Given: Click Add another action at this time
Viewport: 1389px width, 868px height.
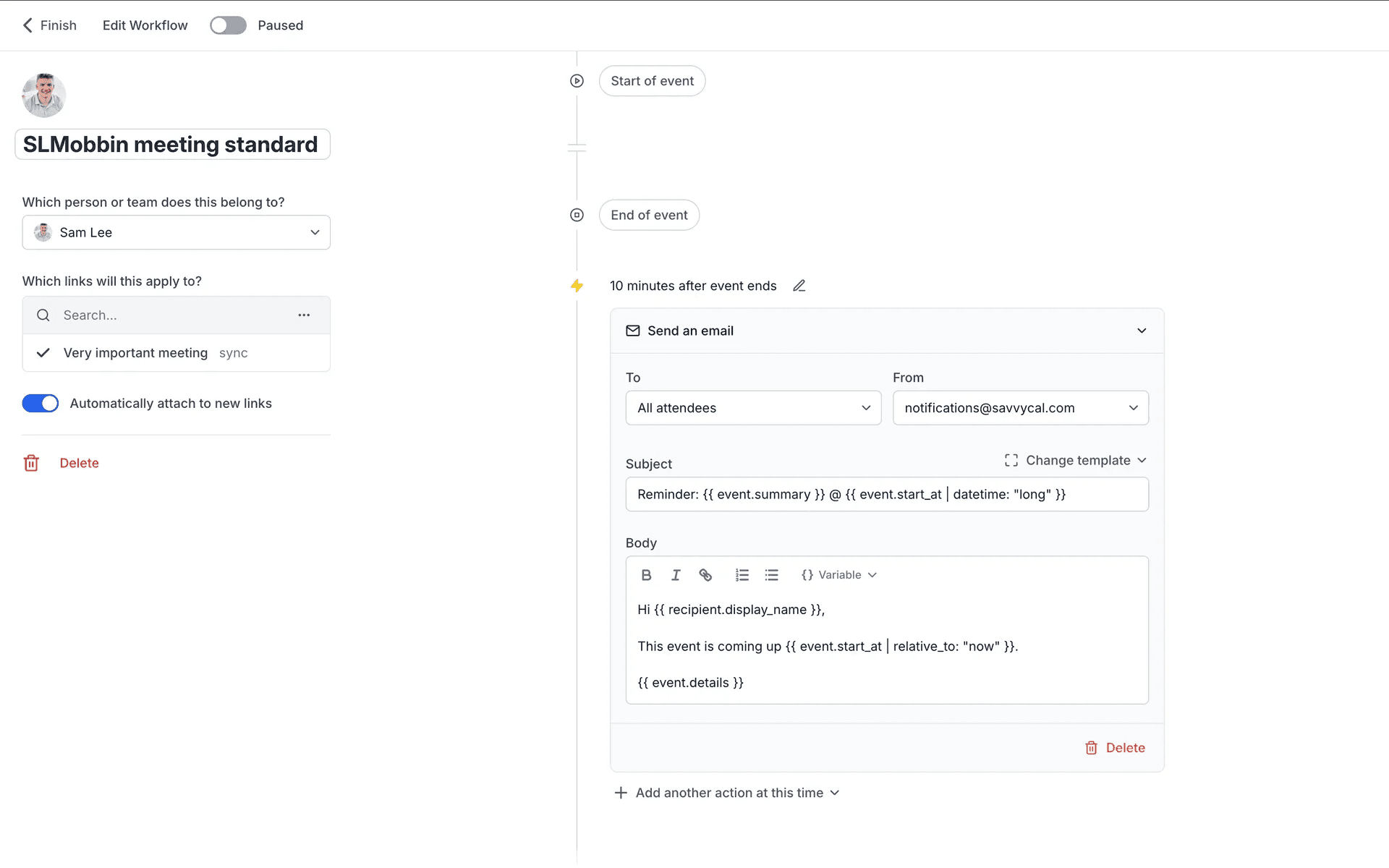Looking at the screenshot, I should pyautogui.click(x=726, y=793).
